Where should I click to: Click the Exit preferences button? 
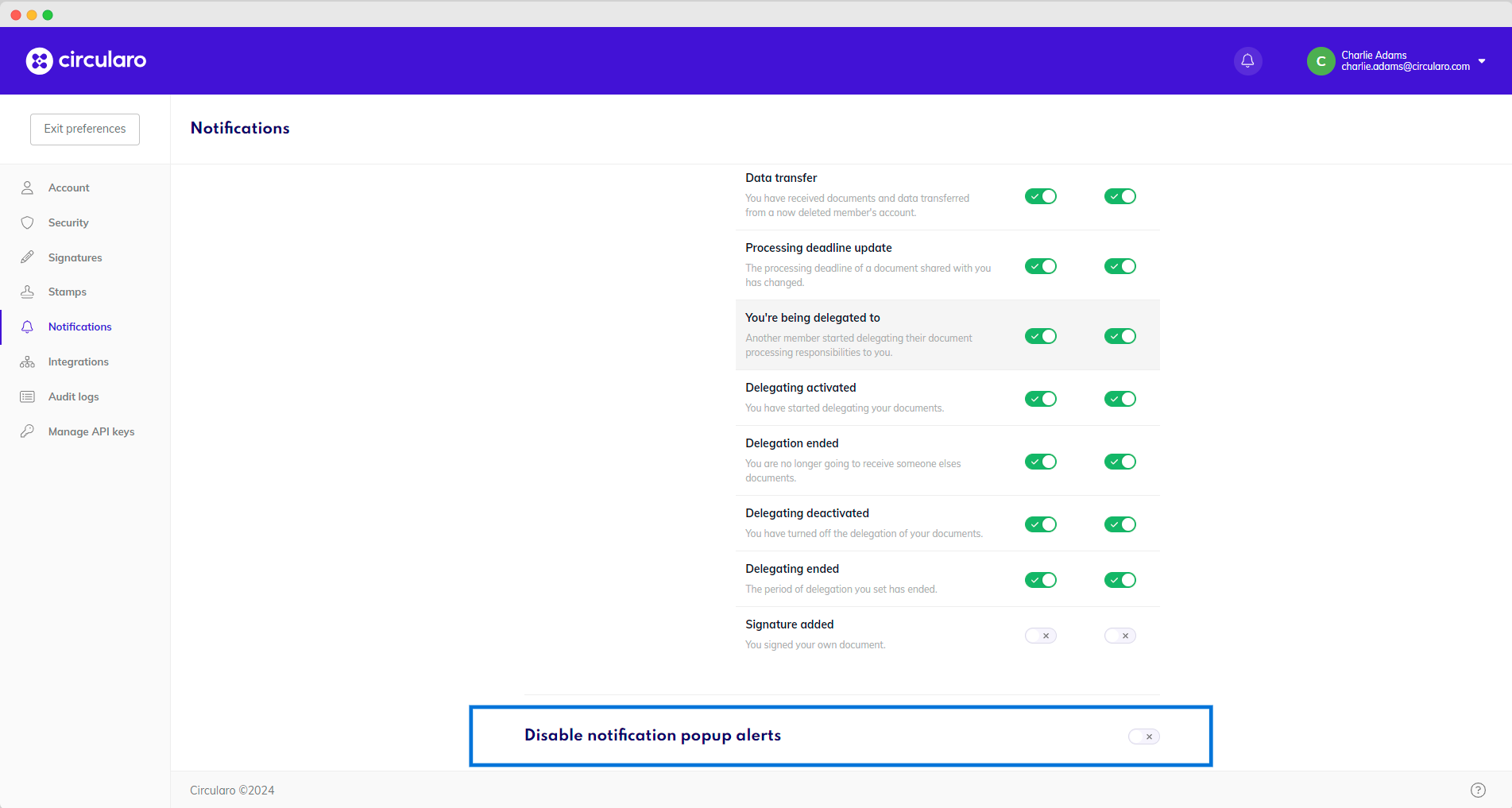(x=85, y=129)
